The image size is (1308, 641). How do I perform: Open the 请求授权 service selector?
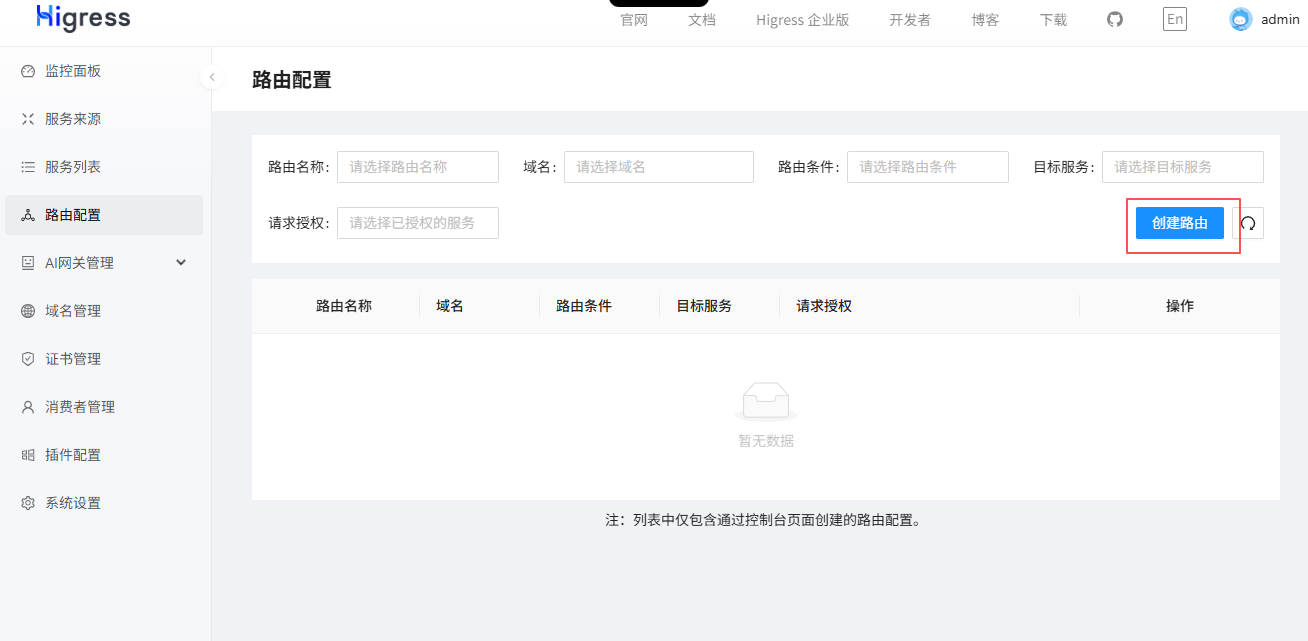pos(418,223)
